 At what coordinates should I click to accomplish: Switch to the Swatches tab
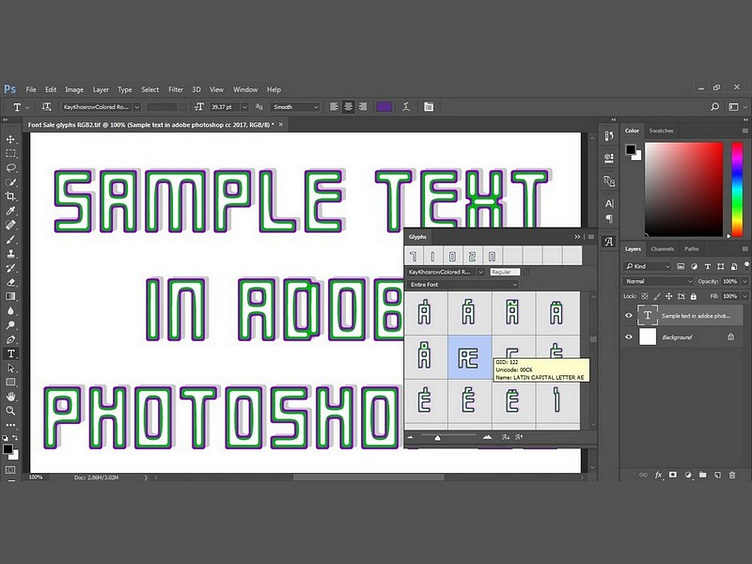[661, 130]
